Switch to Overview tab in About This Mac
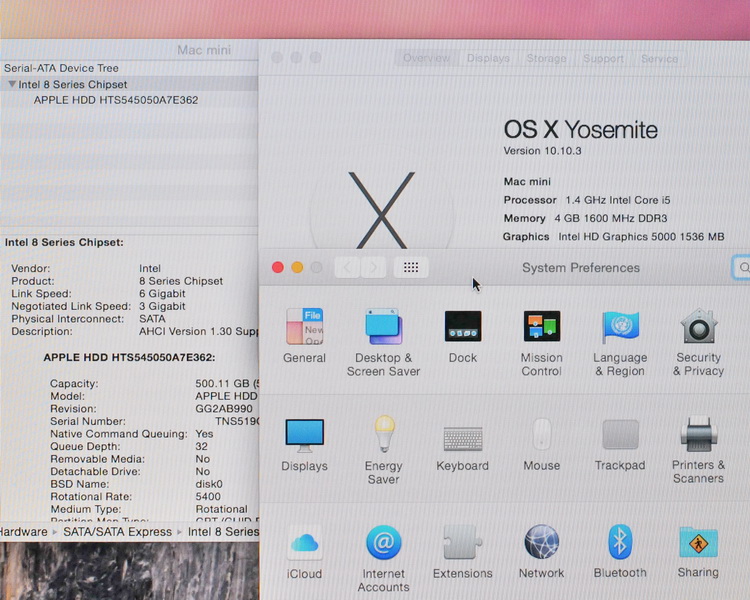Image resolution: width=750 pixels, height=600 pixels. click(426, 58)
